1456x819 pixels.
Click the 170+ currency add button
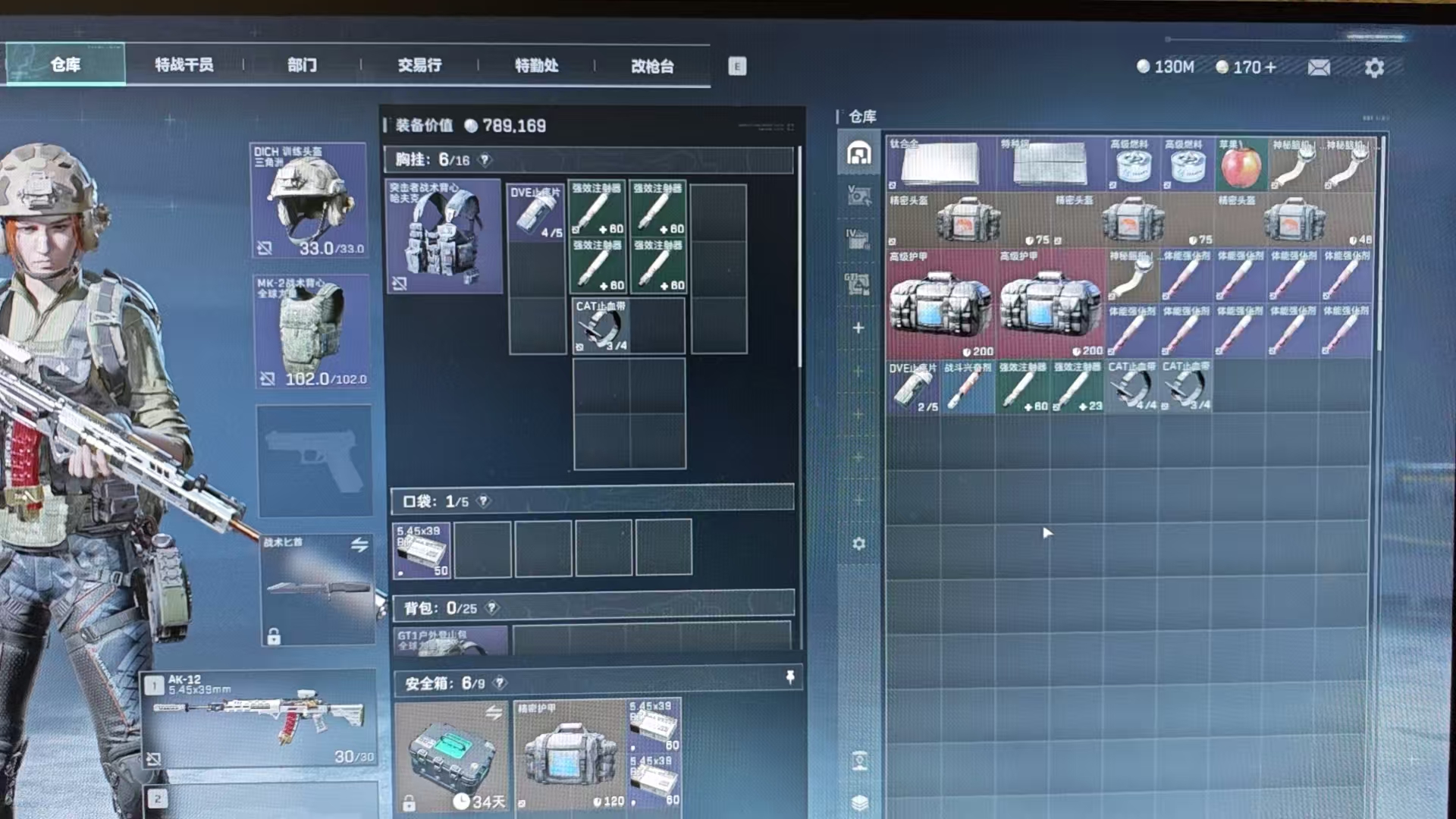tap(1270, 67)
